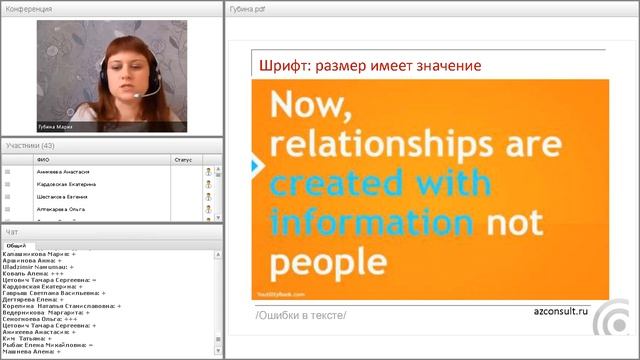Click the user icon beside Аптекарева Ольга
The width and height of the screenshot is (640, 360).
coord(209,209)
